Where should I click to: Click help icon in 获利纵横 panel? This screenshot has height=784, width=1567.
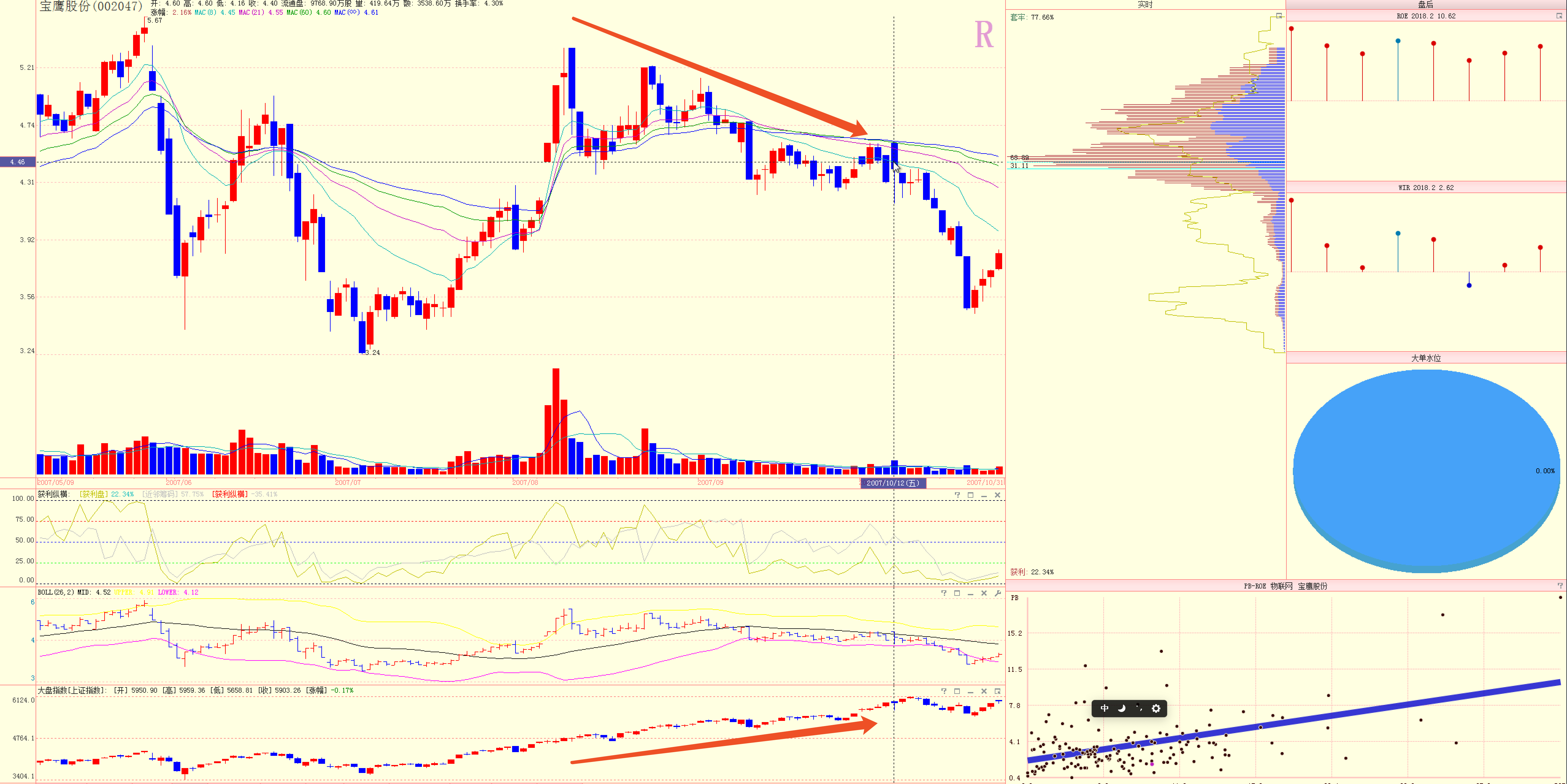pyautogui.click(x=957, y=495)
